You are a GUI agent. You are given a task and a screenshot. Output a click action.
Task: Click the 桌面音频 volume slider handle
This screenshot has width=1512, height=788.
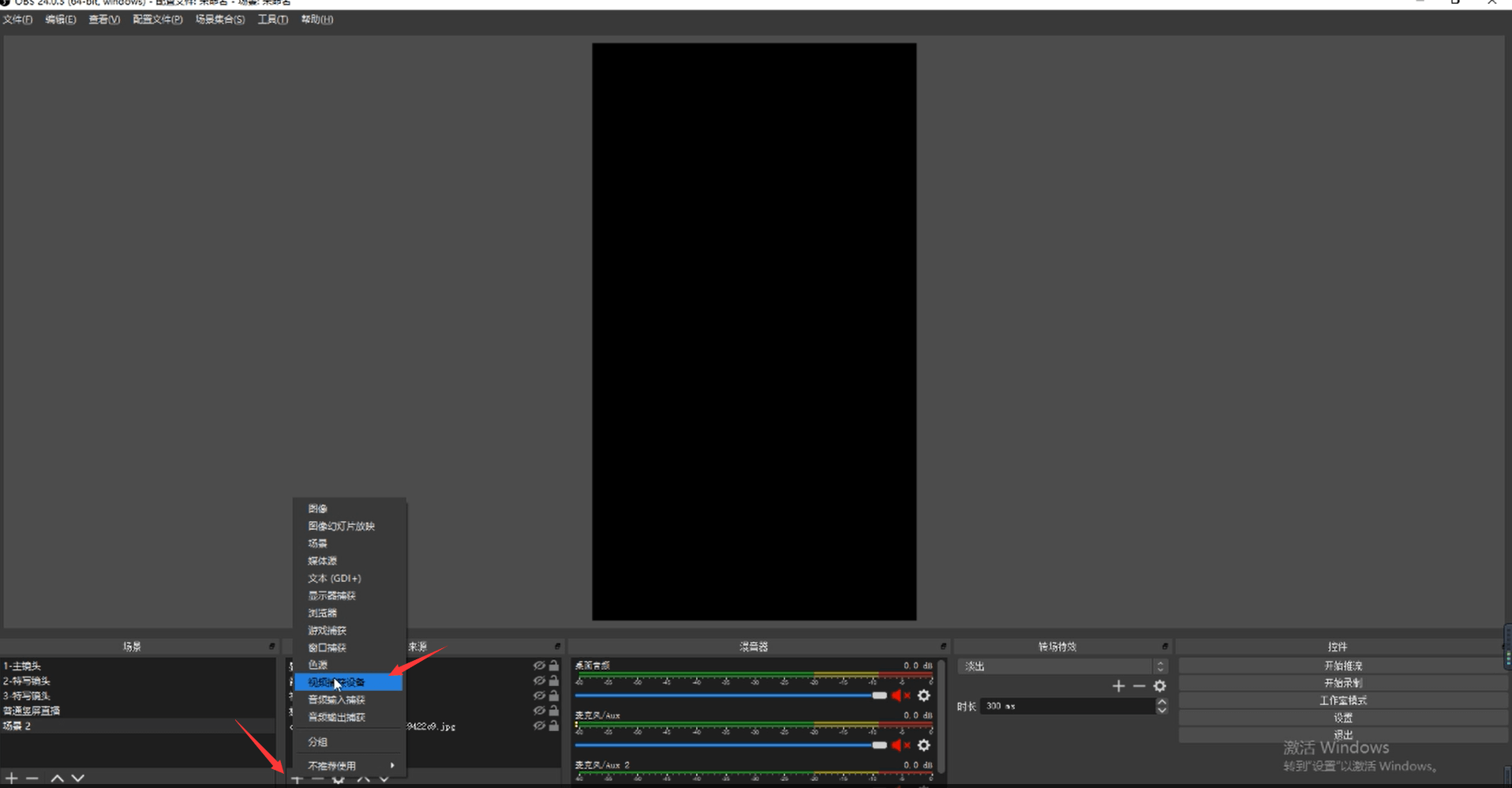(879, 696)
